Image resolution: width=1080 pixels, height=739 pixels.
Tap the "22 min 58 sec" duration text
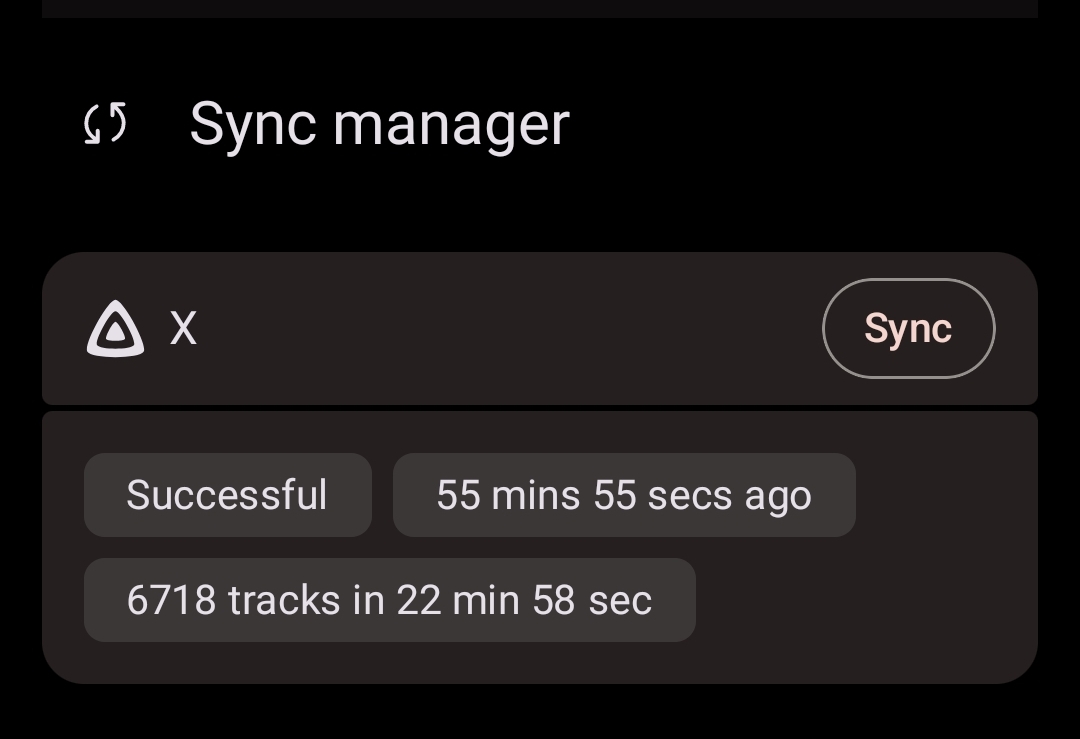point(524,600)
